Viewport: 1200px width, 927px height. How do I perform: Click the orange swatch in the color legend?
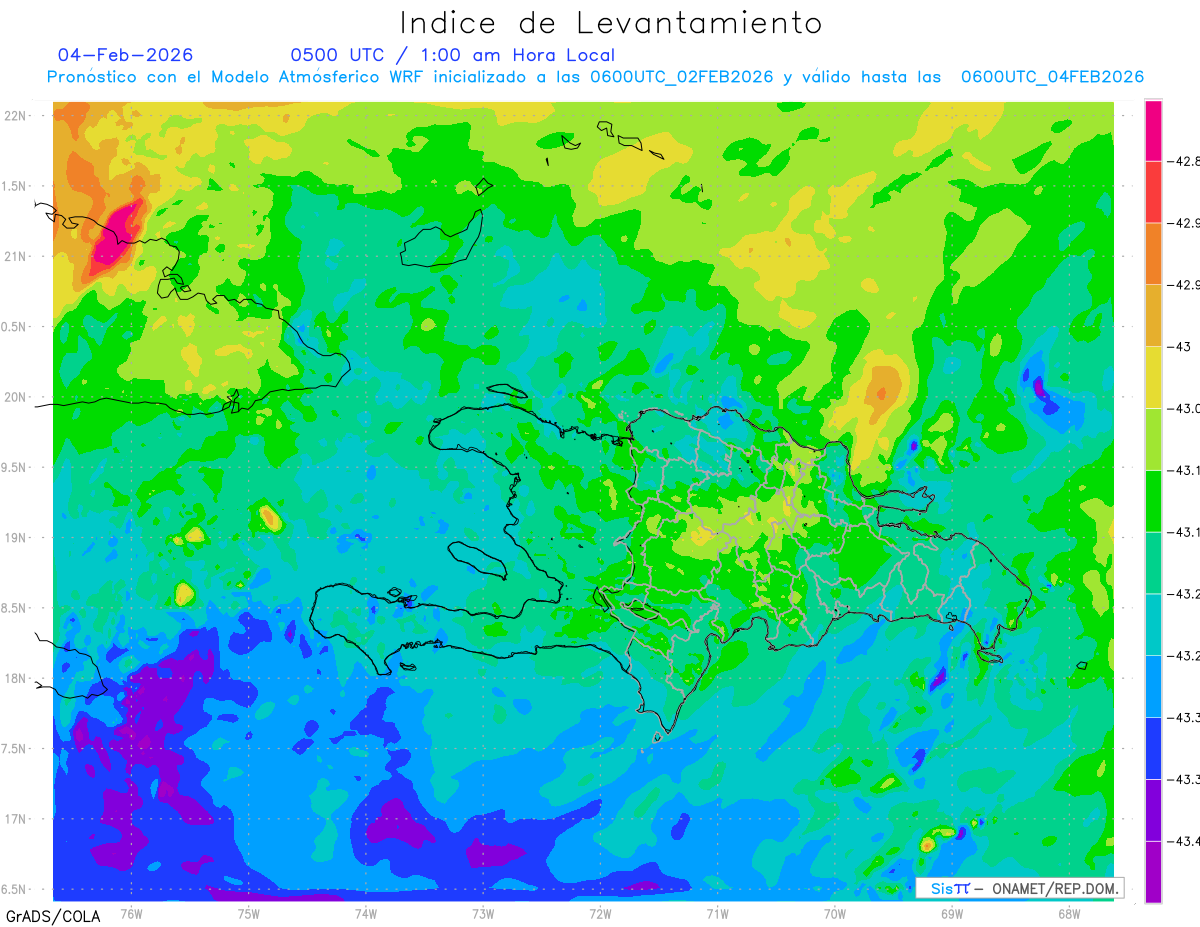pos(1153,253)
